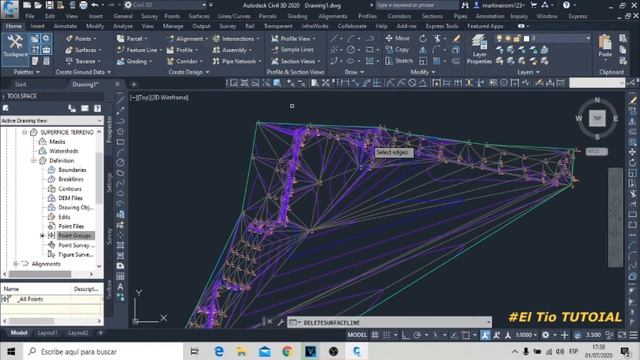Open Toolspace help icon
Screen dimensions: 640x360
tap(97, 108)
